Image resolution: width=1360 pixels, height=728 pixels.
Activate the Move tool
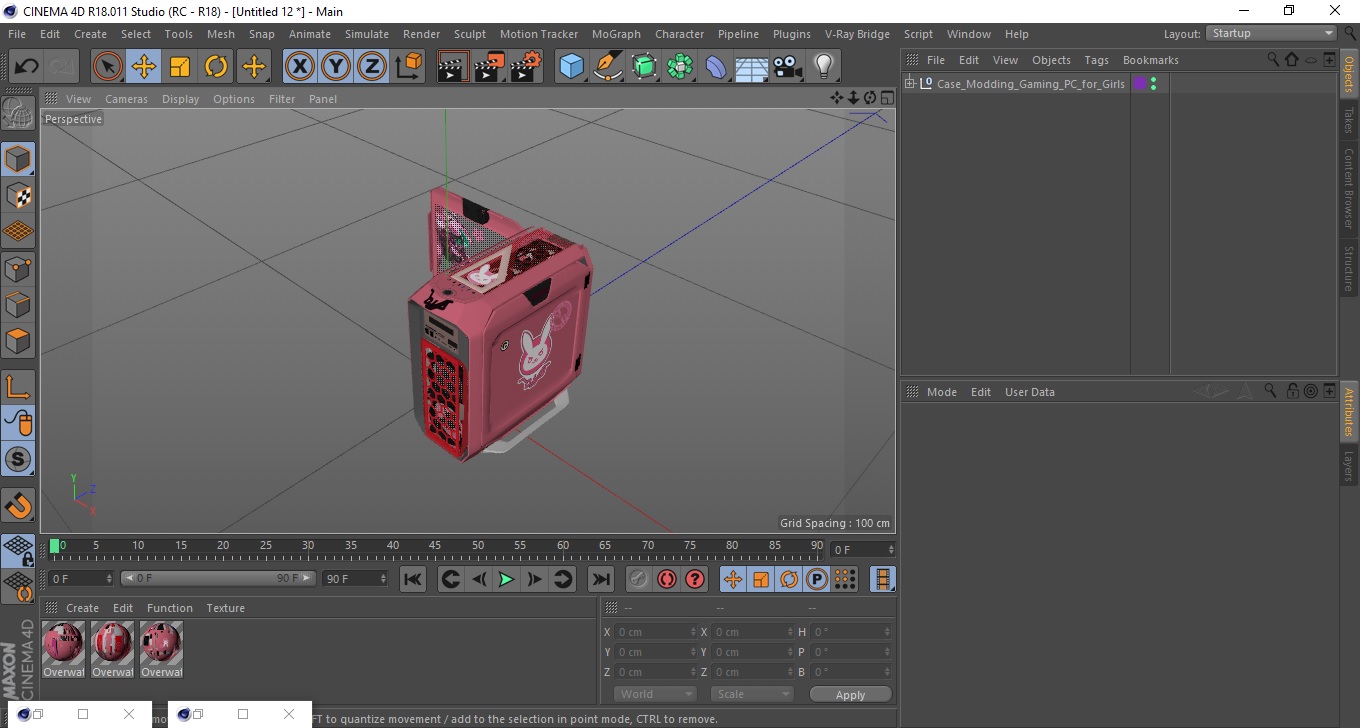point(144,67)
